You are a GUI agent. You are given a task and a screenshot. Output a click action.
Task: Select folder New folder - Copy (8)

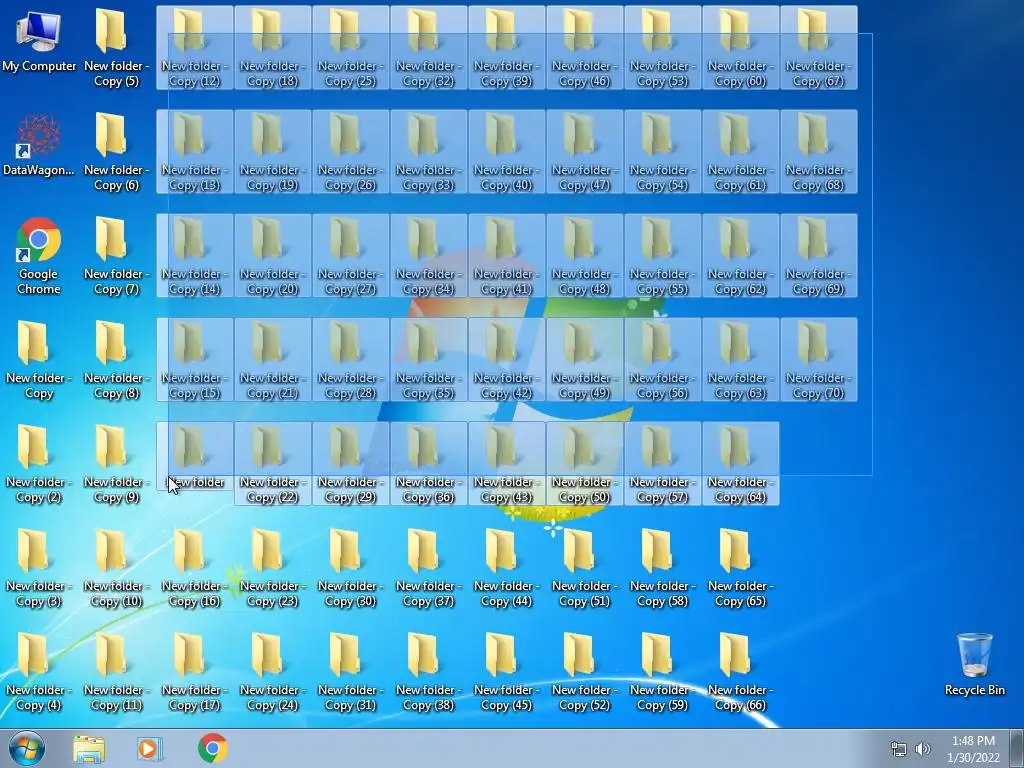116,359
